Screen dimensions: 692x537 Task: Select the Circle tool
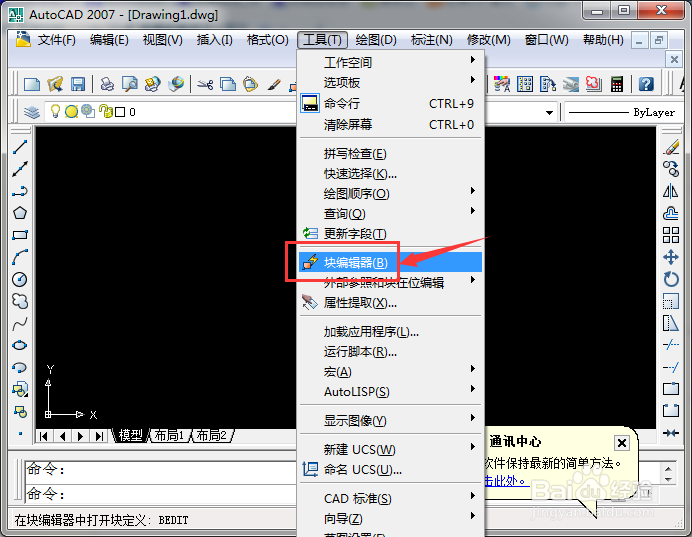click(x=19, y=279)
